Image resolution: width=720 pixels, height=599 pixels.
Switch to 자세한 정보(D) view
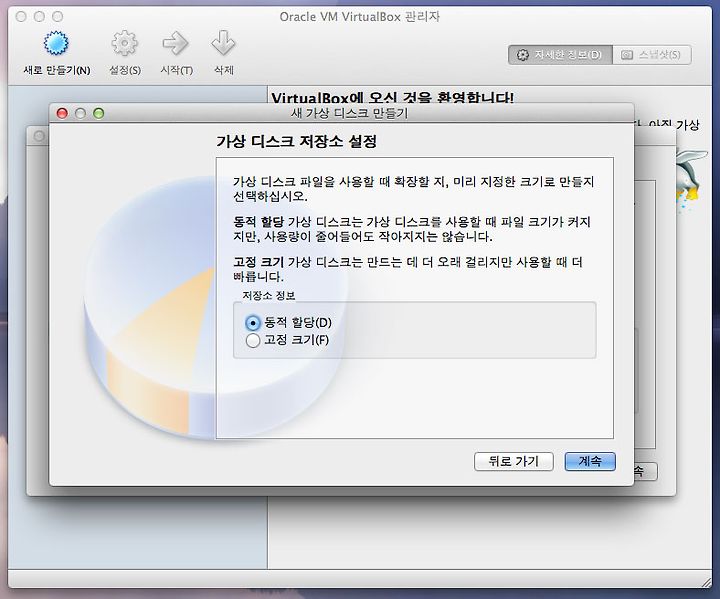[560, 55]
